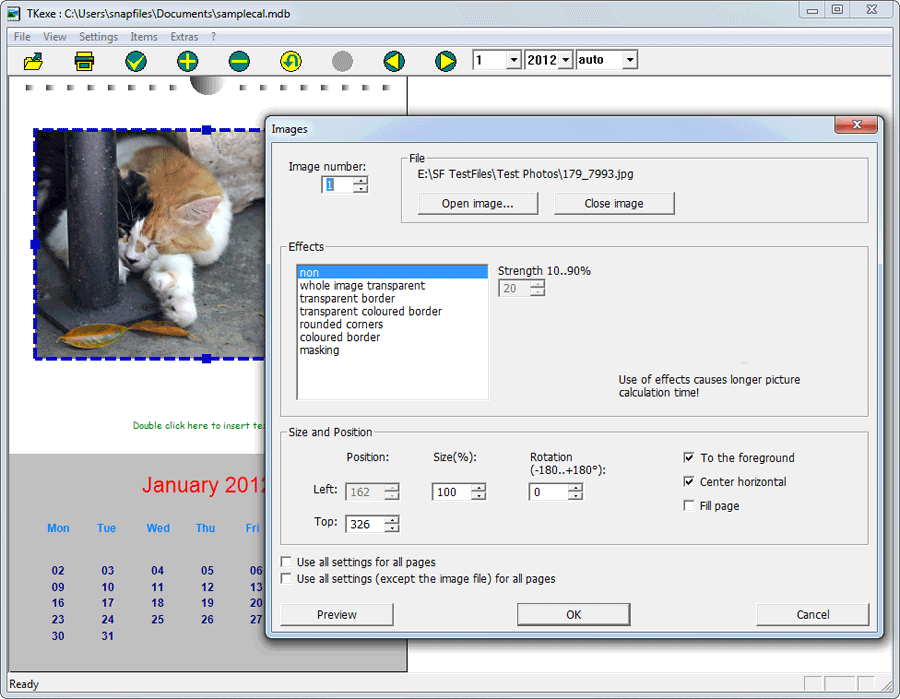The image size is (900, 699).
Task: Click the open folder toolbar icon
Action: 34,61
